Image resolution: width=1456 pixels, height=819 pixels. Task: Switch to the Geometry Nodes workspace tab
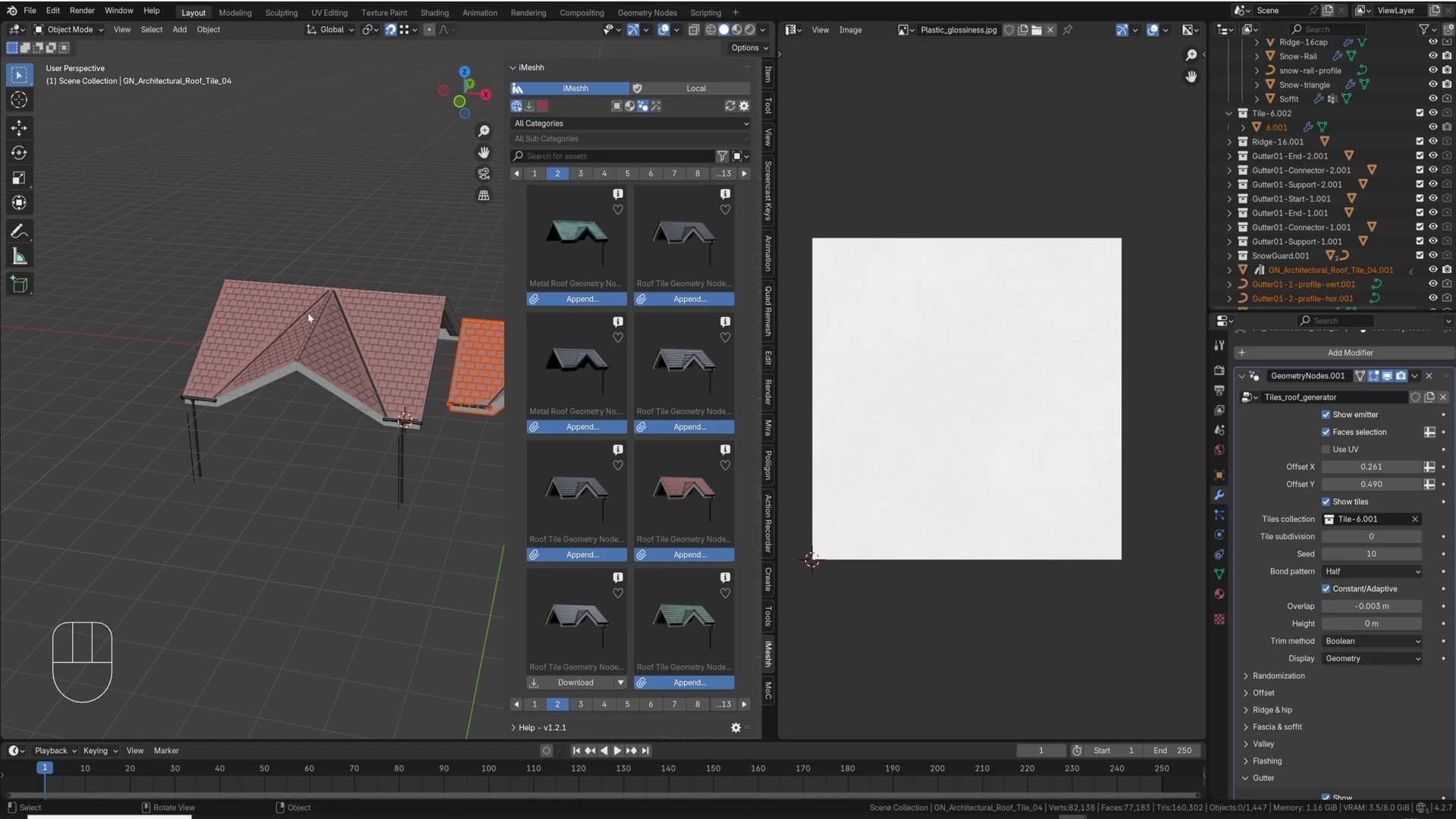[647, 13]
